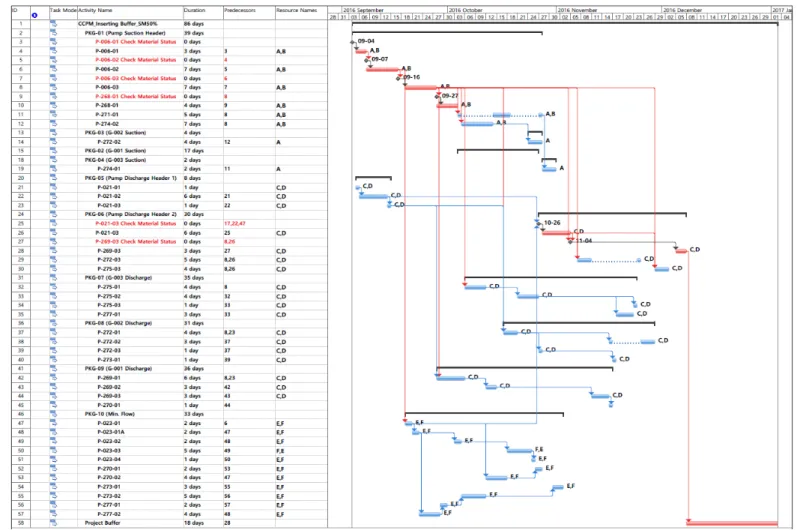
Task: Click row ID 58 header cell
Action: 21,523
